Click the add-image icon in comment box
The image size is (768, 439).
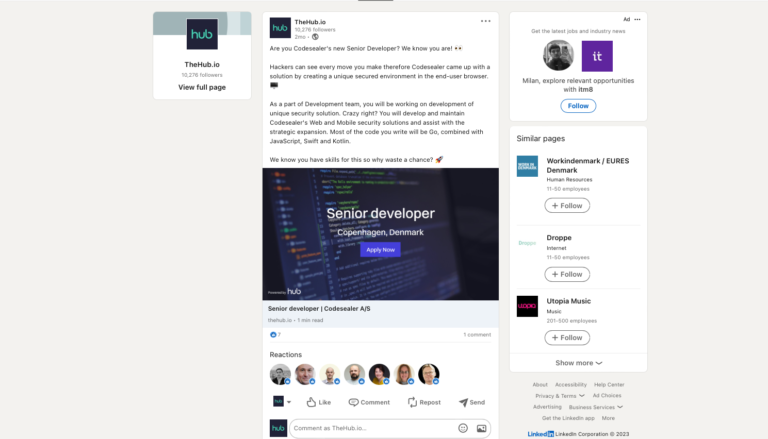pyautogui.click(x=481, y=428)
